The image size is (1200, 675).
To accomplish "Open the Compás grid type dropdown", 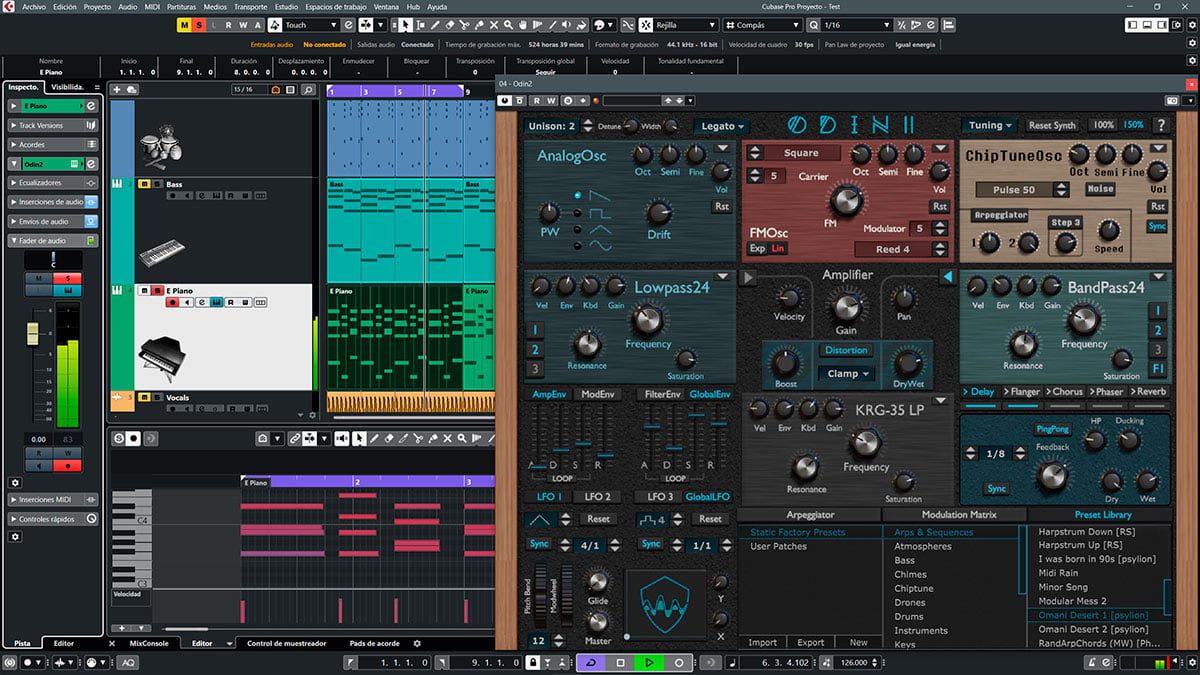I will (x=764, y=24).
